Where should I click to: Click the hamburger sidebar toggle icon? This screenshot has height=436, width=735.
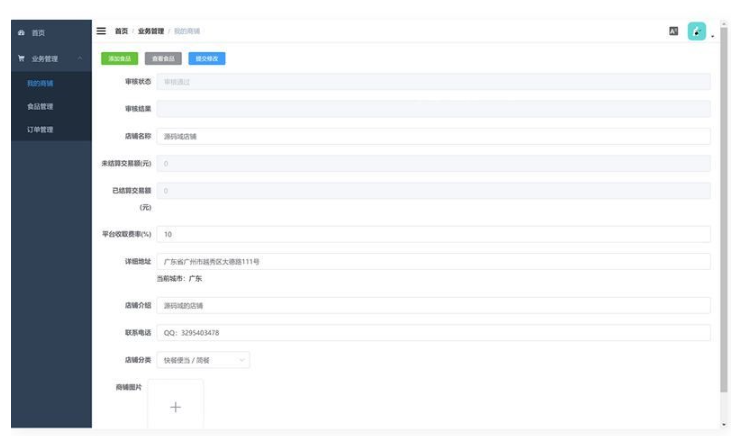[101, 31]
